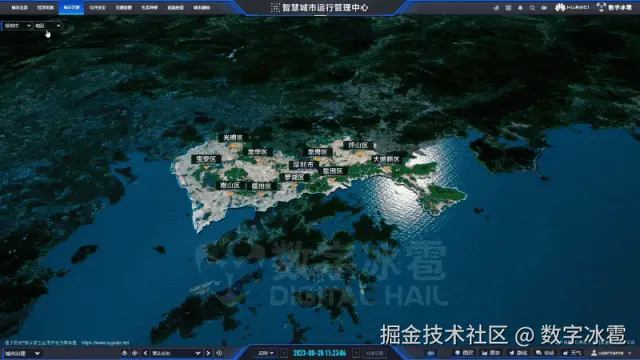640x360 pixels.
Task: Toggle the 图表 charts button
Action: point(491,353)
